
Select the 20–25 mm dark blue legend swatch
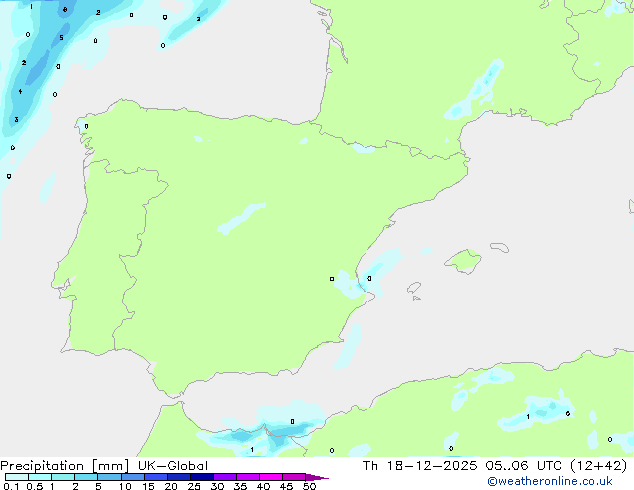pos(179,477)
